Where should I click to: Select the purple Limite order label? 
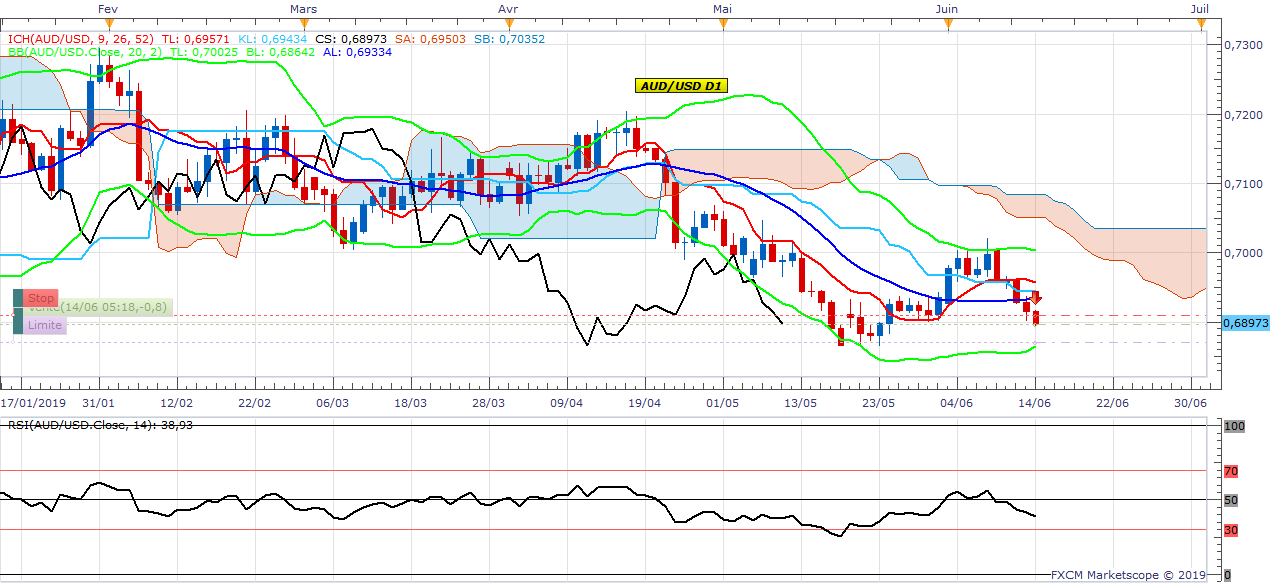[44, 325]
